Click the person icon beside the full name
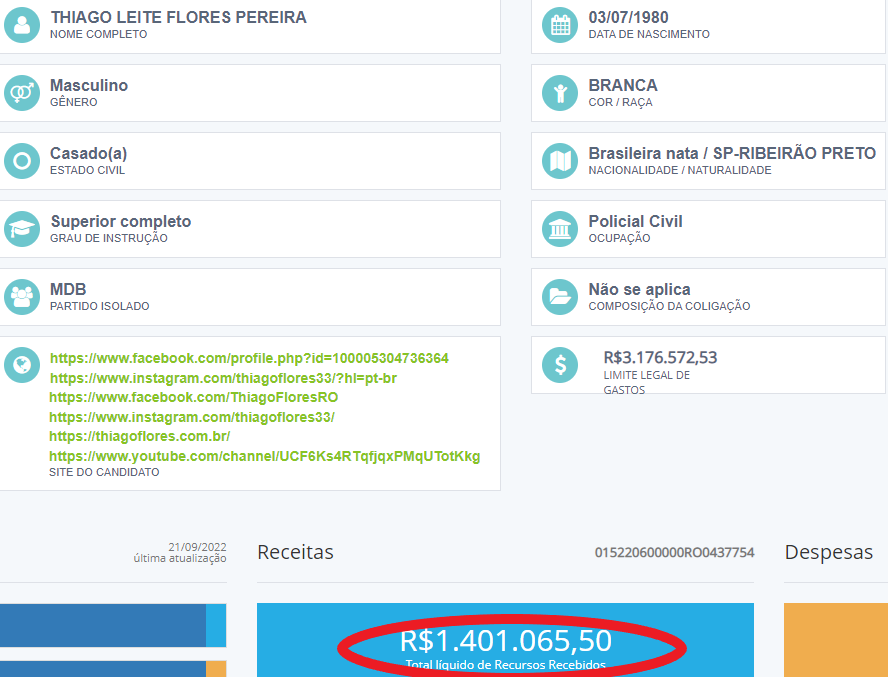888x677 pixels. tap(22, 25)
